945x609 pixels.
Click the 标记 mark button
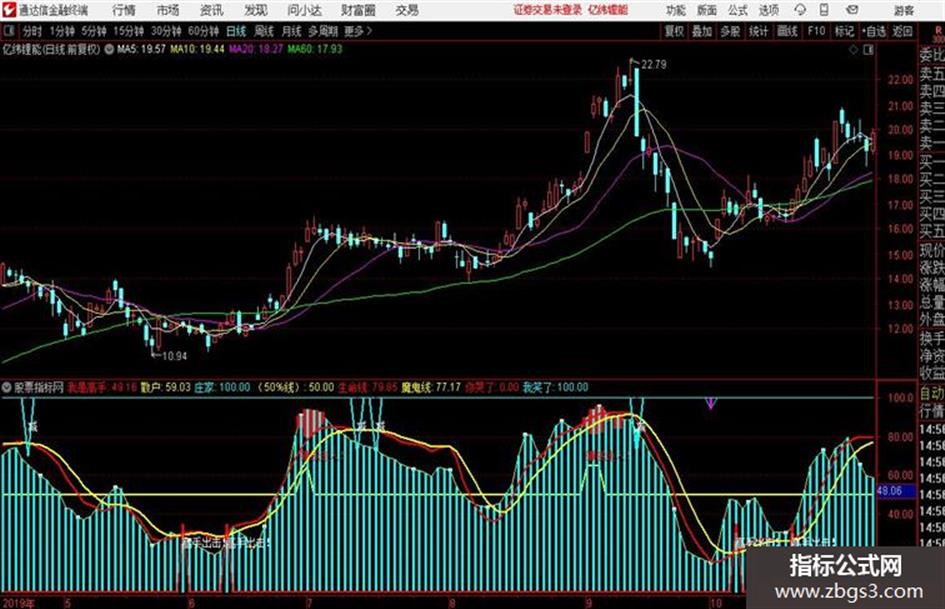(844, 31)
